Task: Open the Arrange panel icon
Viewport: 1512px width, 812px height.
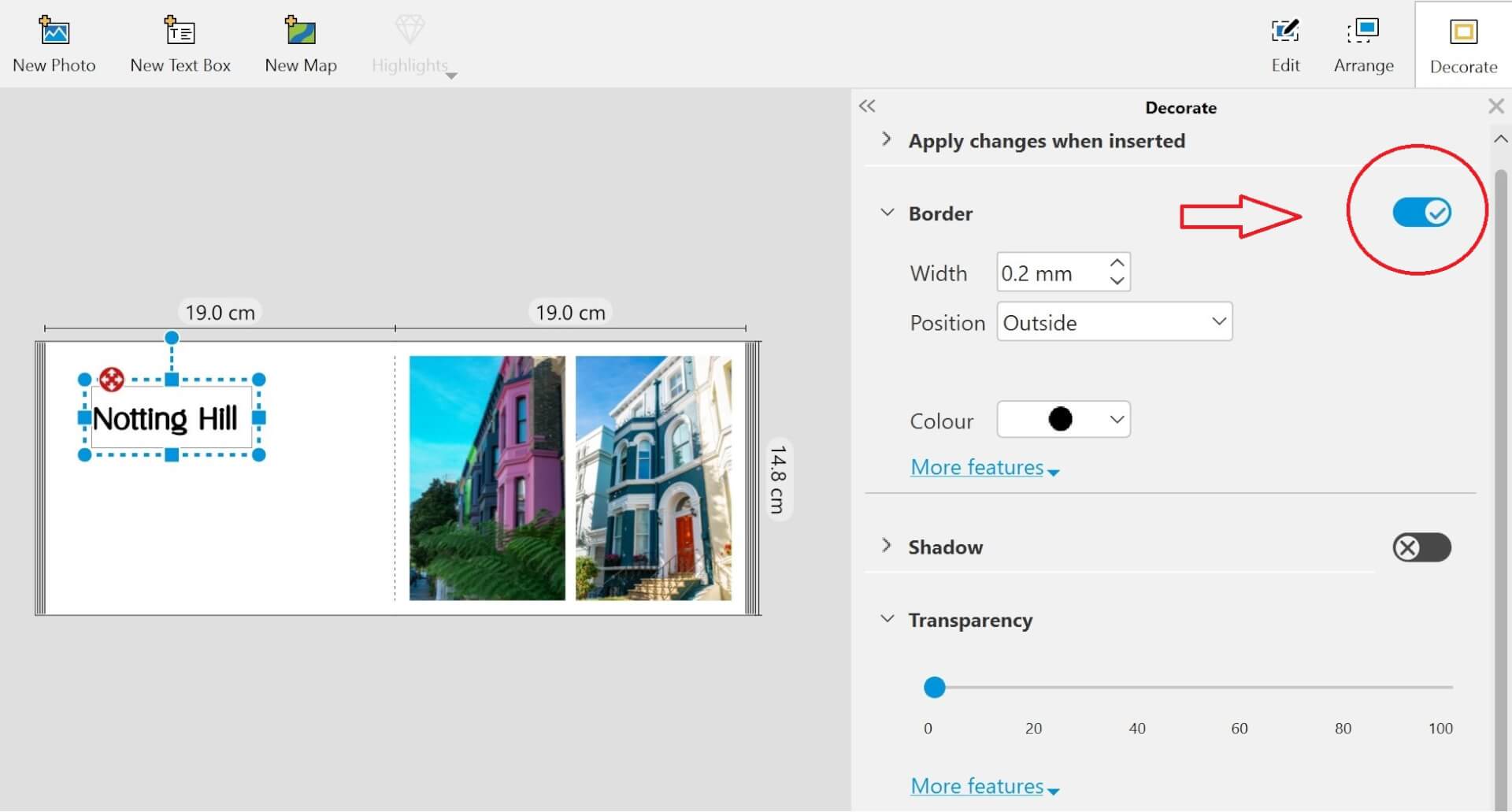Action: (1363, 32)
